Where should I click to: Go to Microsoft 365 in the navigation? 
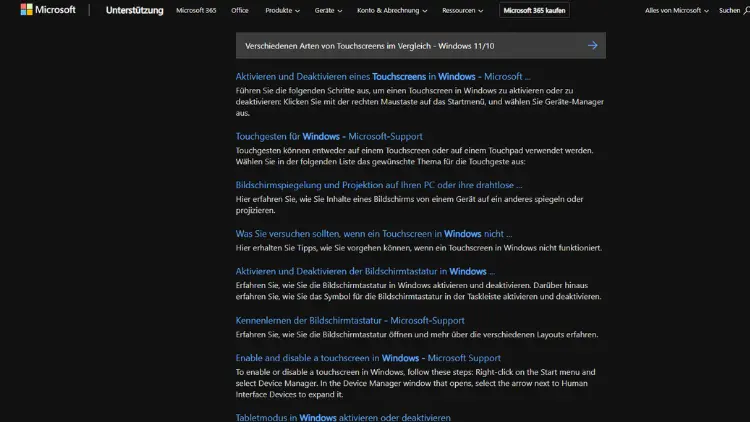(196, 10)
